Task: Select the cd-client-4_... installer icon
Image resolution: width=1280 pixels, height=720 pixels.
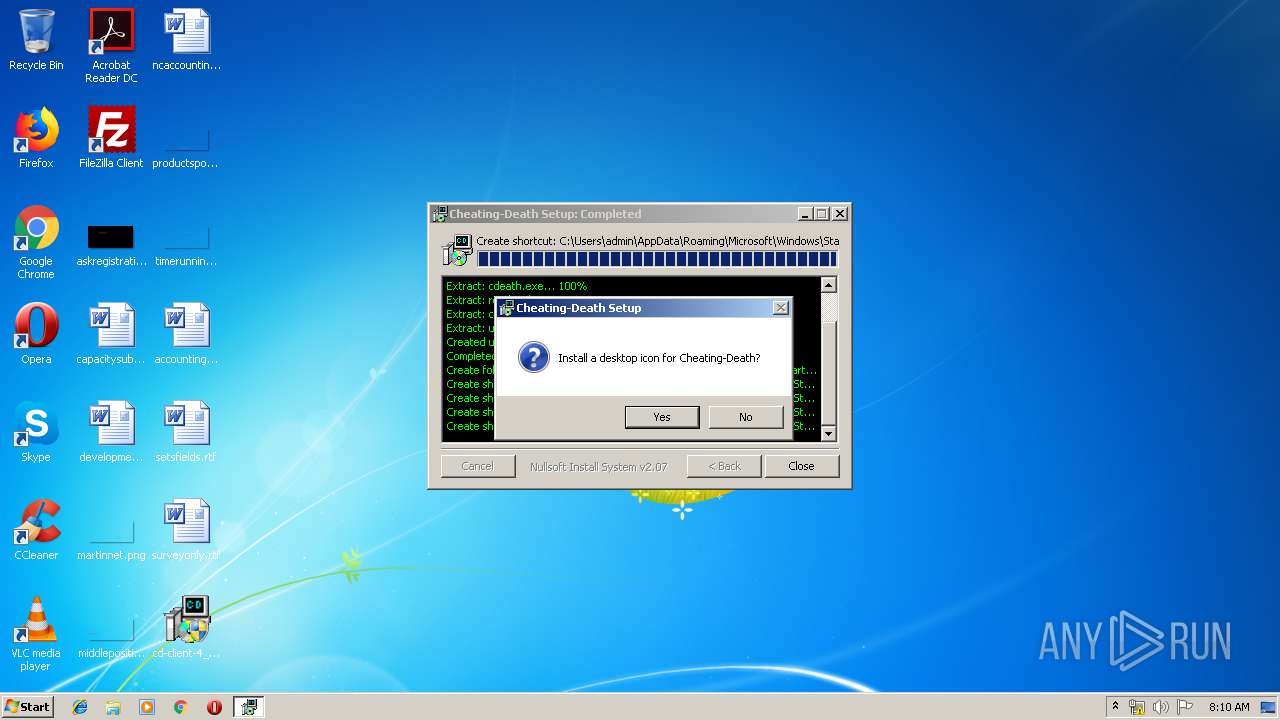Action: [186, 628]
